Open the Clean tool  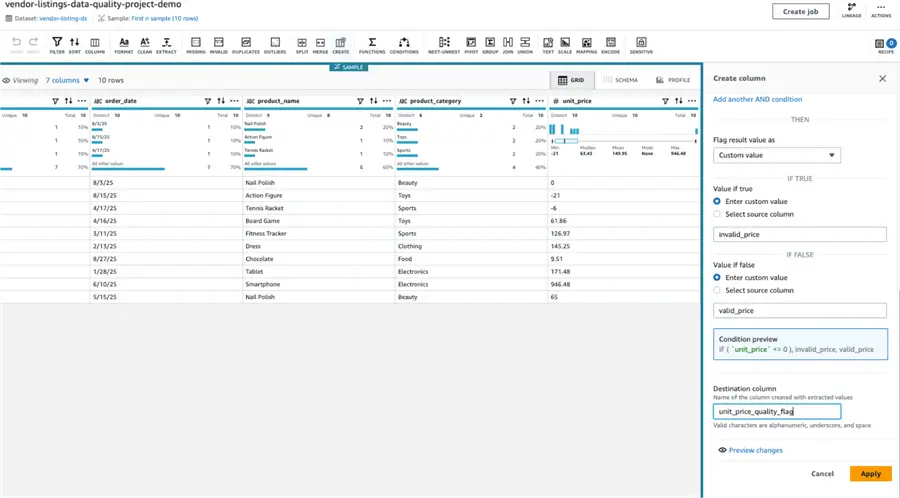coord(145,45)
